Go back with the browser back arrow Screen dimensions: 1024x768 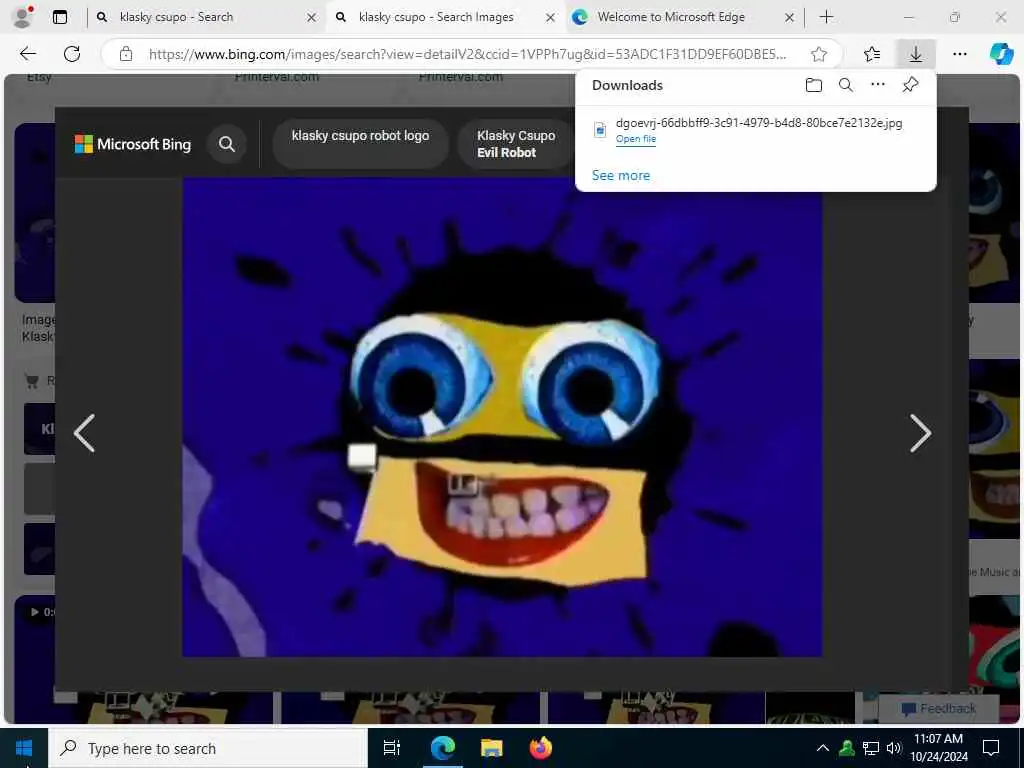point(27,54)
